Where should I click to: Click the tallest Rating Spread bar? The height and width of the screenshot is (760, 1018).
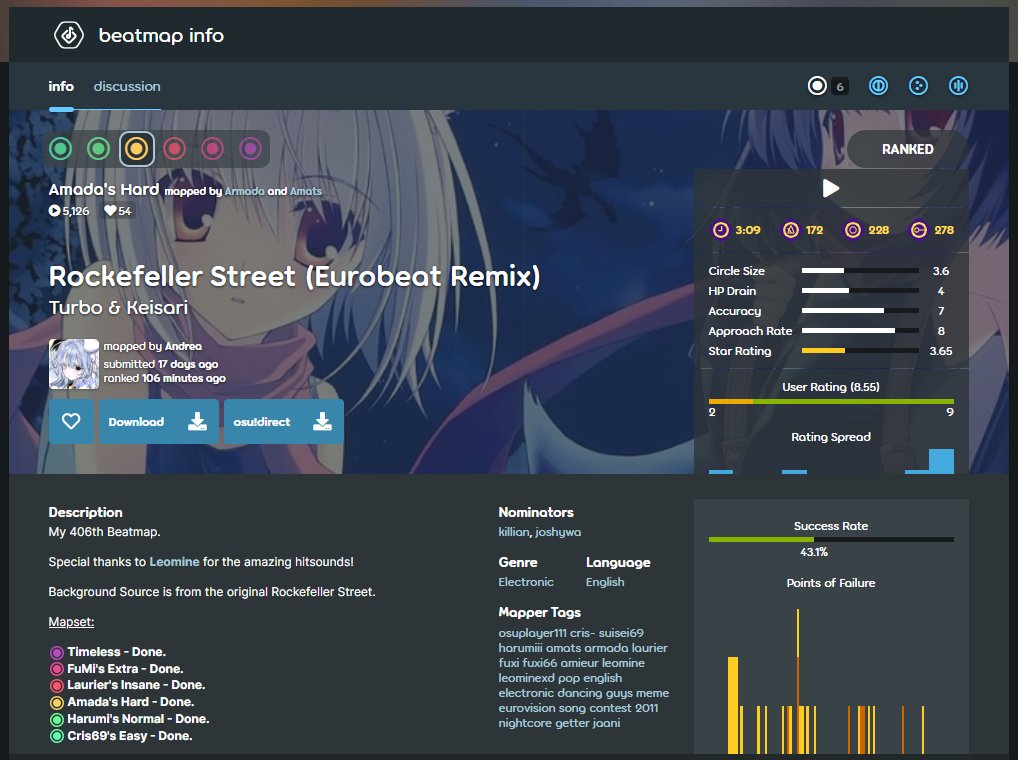pyautogui.click(x=941, y=461)
